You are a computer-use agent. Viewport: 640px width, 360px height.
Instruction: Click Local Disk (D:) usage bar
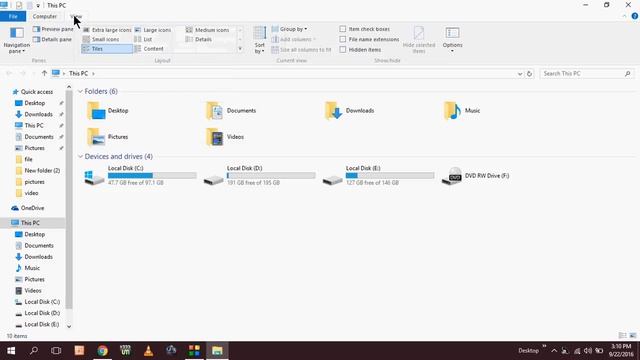tap(271, 176)
